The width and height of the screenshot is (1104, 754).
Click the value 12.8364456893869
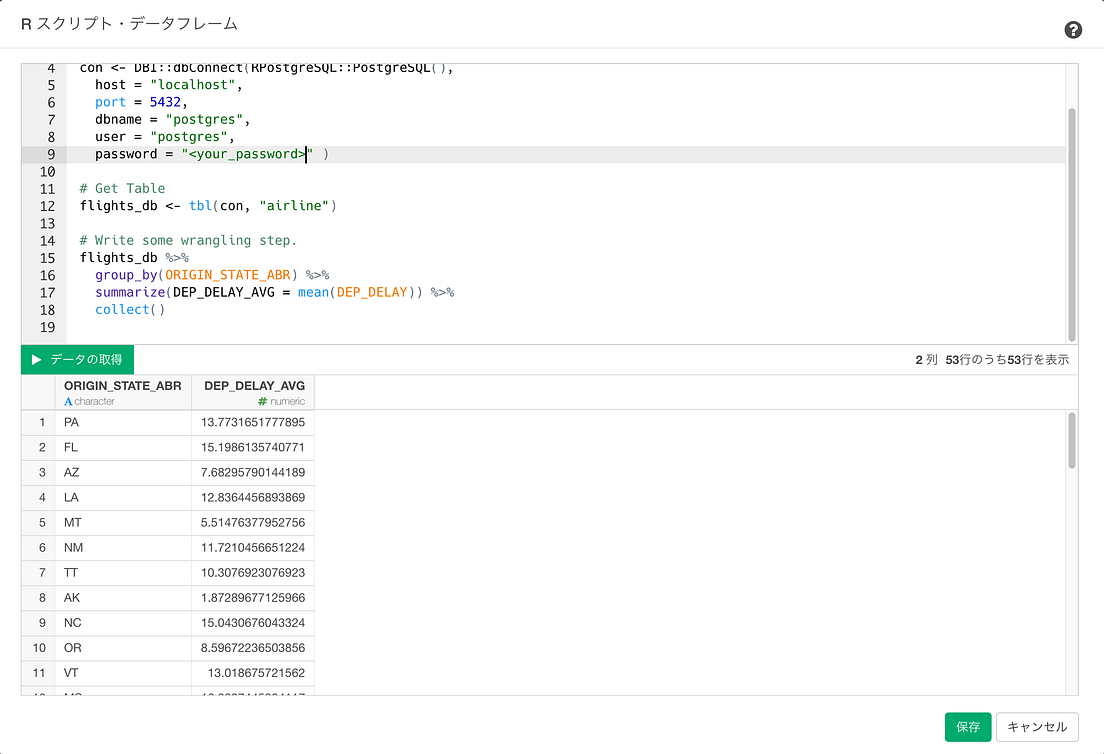click(x=253, y=498)
